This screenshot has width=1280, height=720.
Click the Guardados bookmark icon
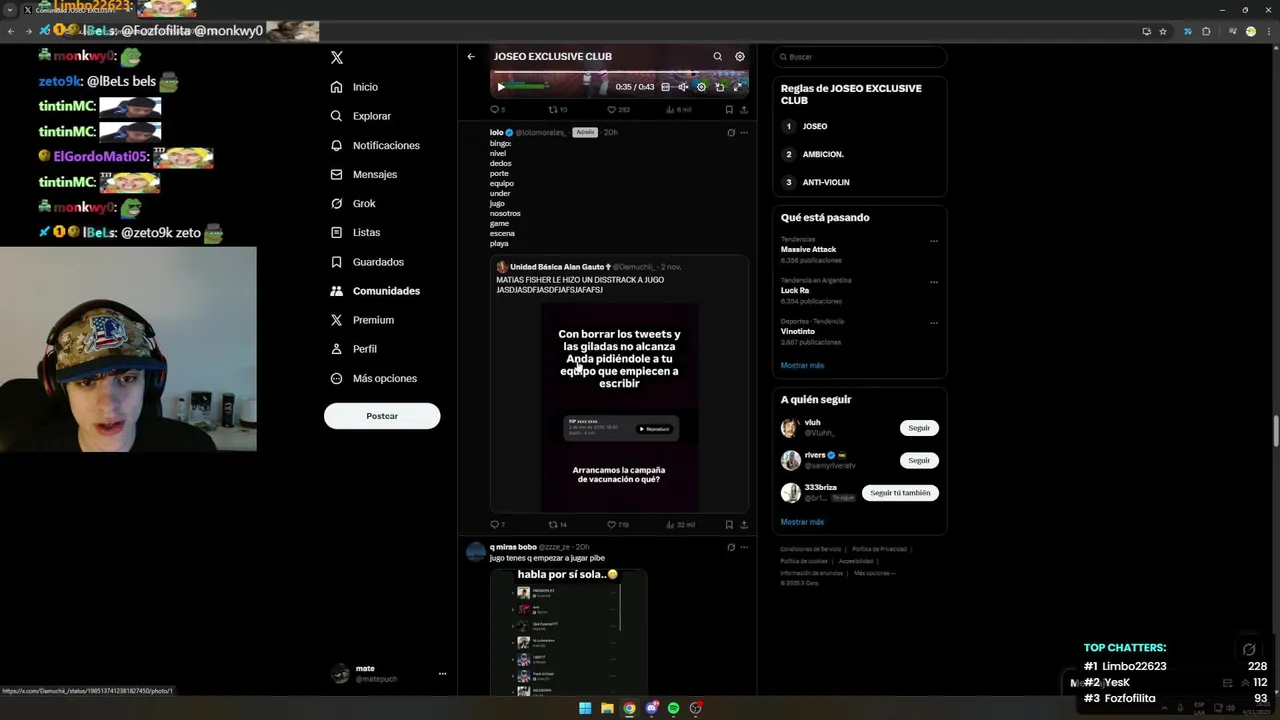point(336,262)
